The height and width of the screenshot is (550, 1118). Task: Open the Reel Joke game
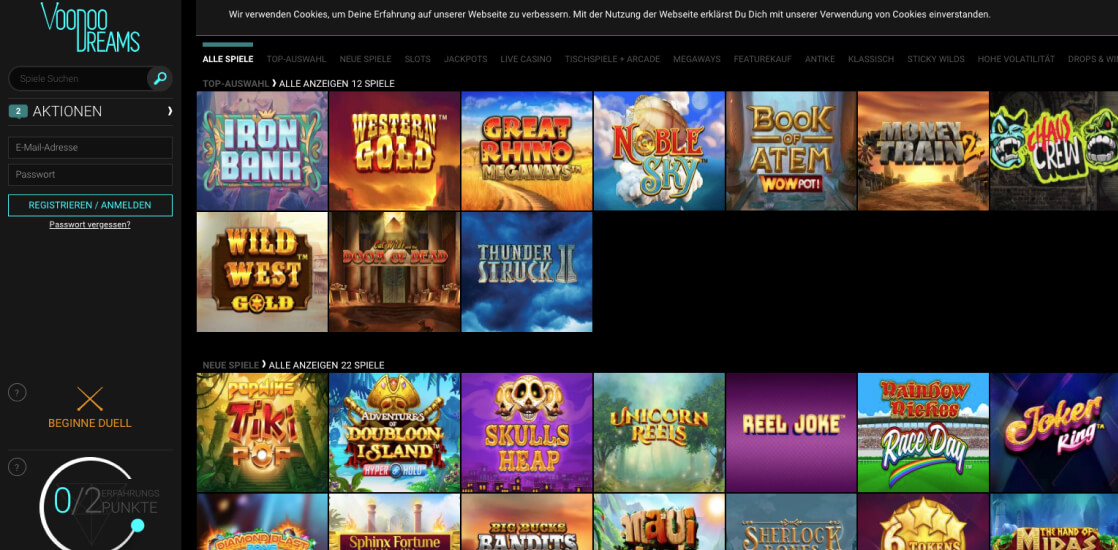pos(791,432)
